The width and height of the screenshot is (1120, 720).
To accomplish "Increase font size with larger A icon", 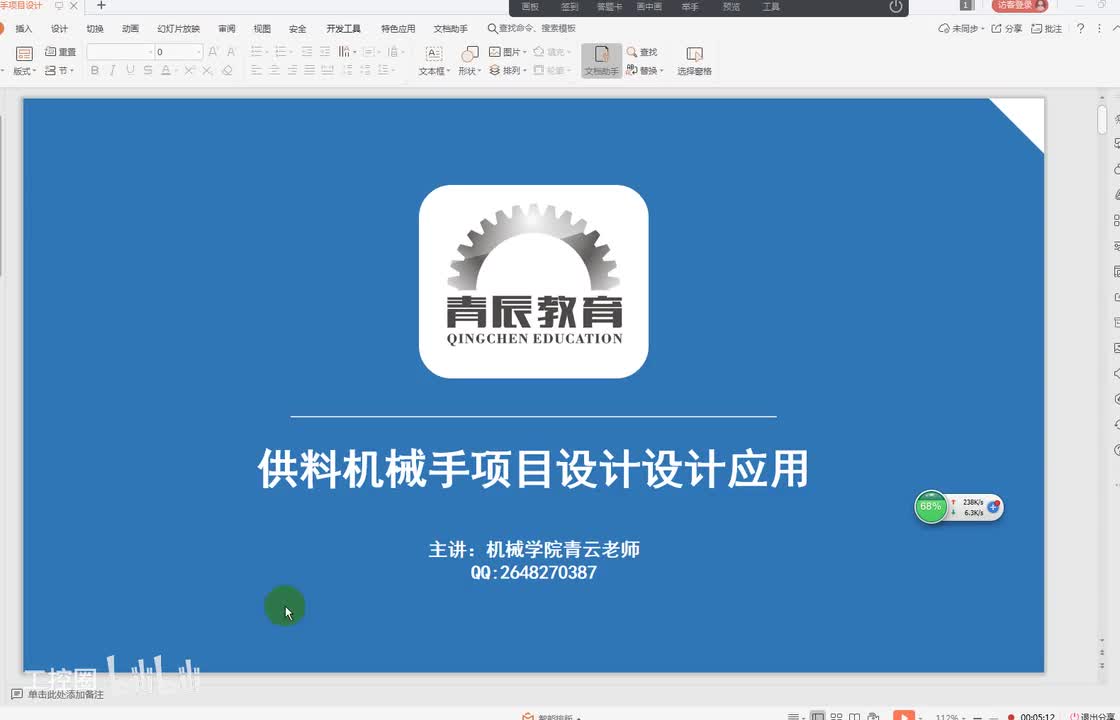I will (x=213, y=51).
